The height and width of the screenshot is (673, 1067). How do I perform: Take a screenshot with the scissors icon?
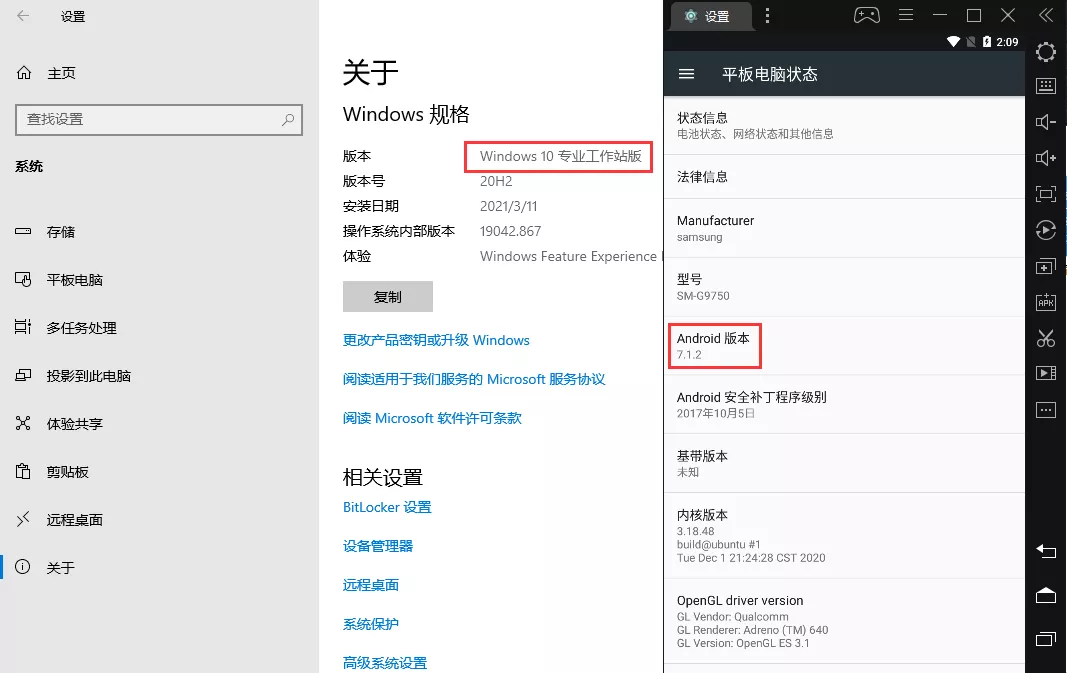[1046, 337]
